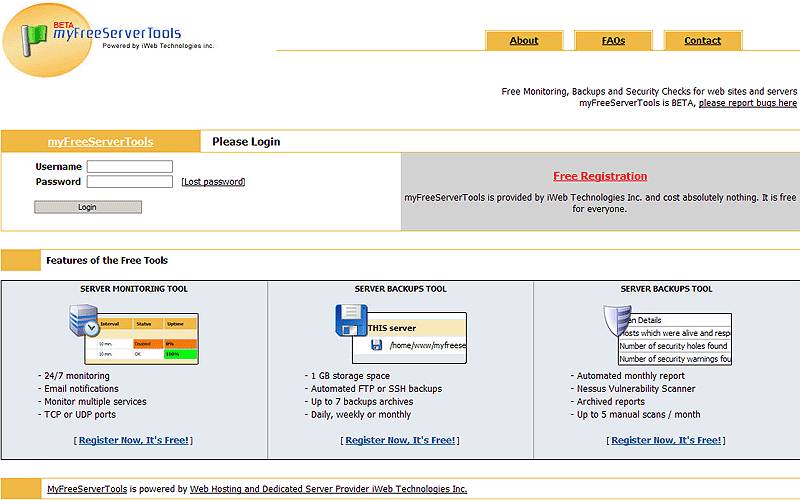The height and width of the screenshot is (500, 800).
Task: Open the About tab
Action: tap(524, 40)
